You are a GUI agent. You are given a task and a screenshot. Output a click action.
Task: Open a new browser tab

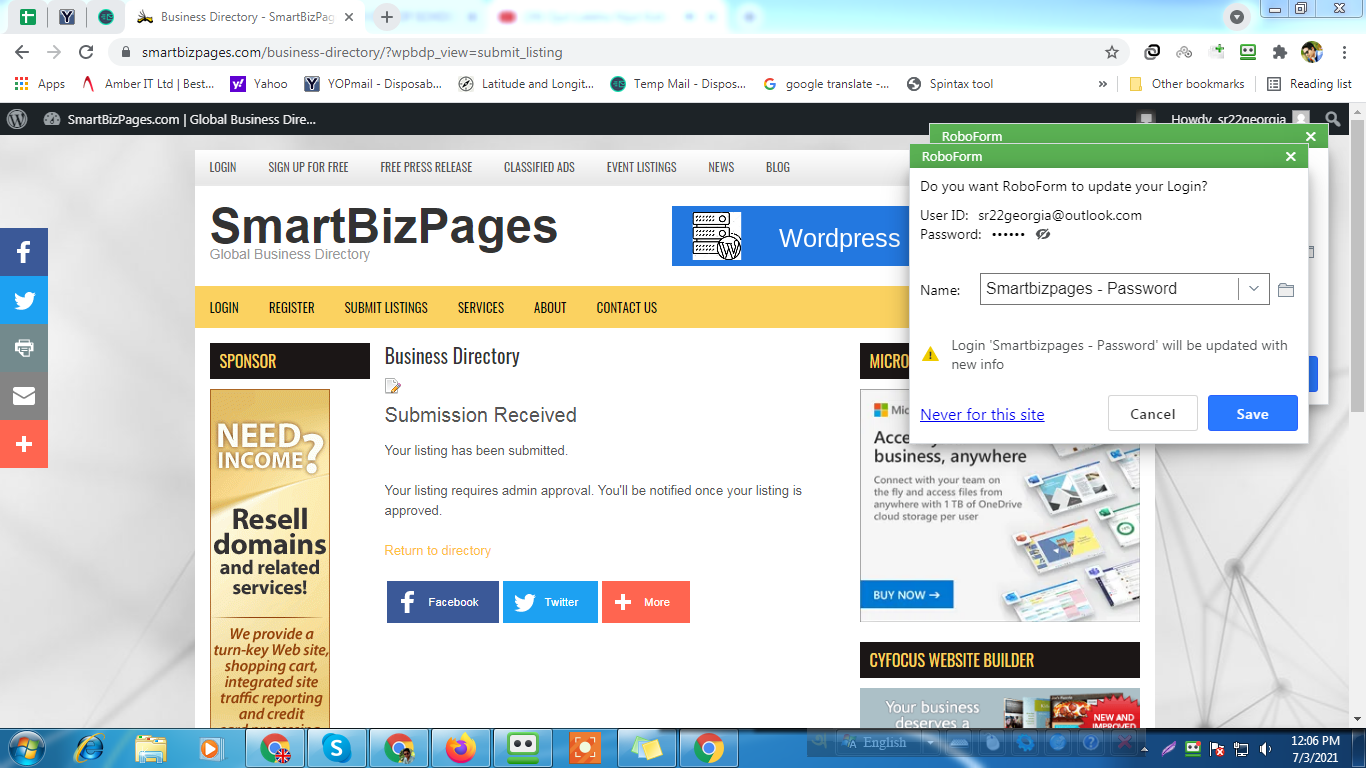point(387,17)
